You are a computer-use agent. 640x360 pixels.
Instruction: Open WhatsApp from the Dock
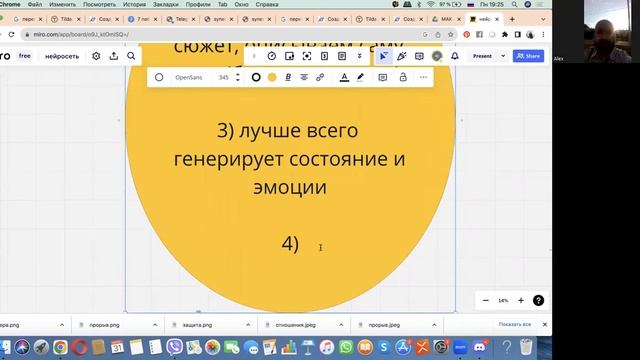(346, 347)
